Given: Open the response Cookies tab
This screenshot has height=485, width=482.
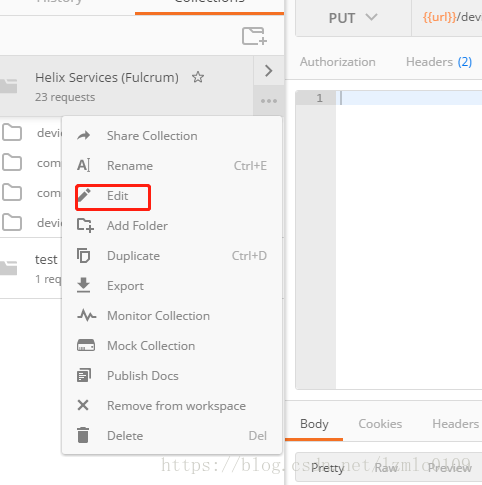Looking at the screenshot, I should 380,424.
